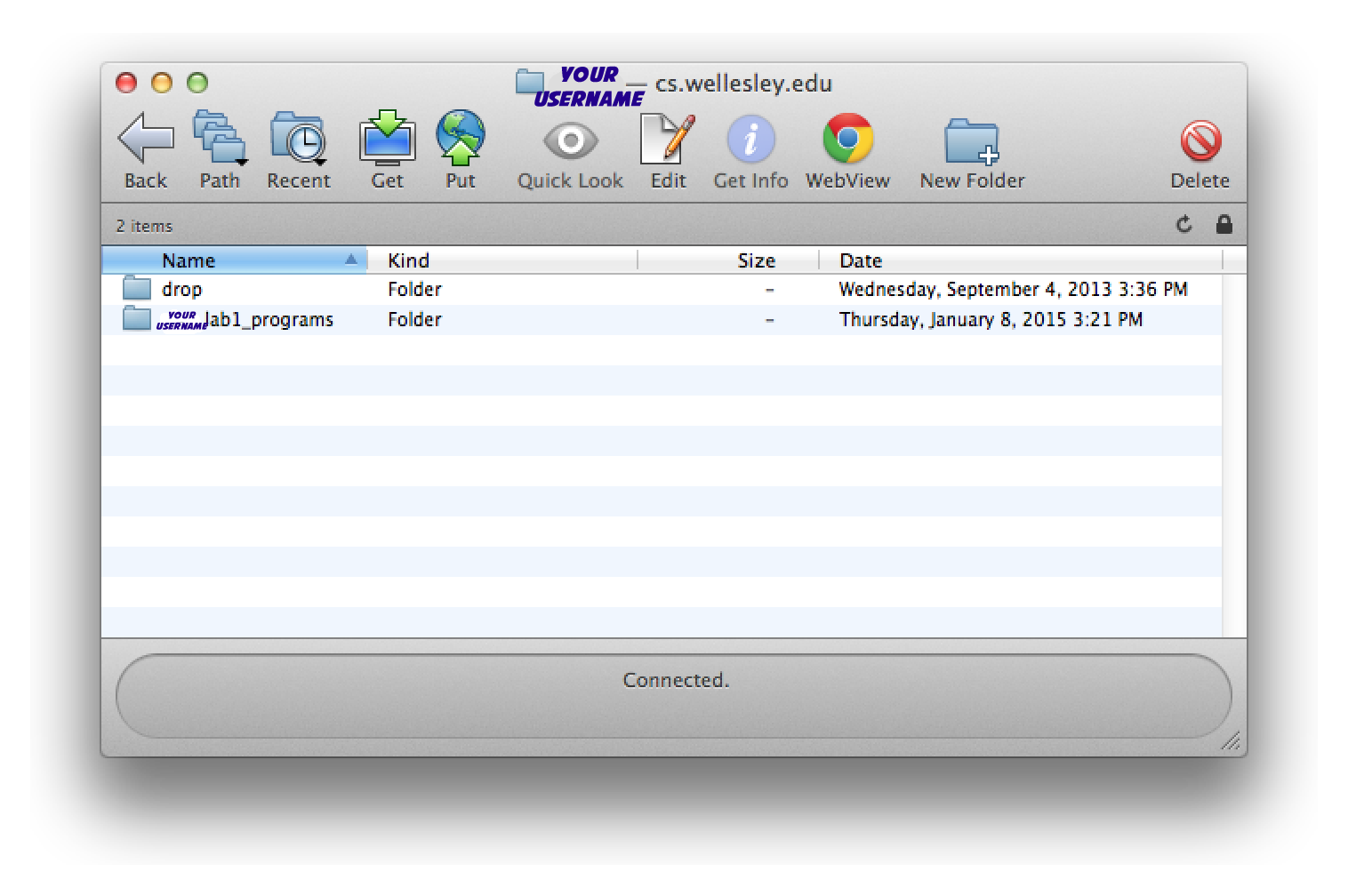Open the Recent folders dropdown
Image resolution: width=1348 pixels, height=896 pixels.
click(298, 140)
